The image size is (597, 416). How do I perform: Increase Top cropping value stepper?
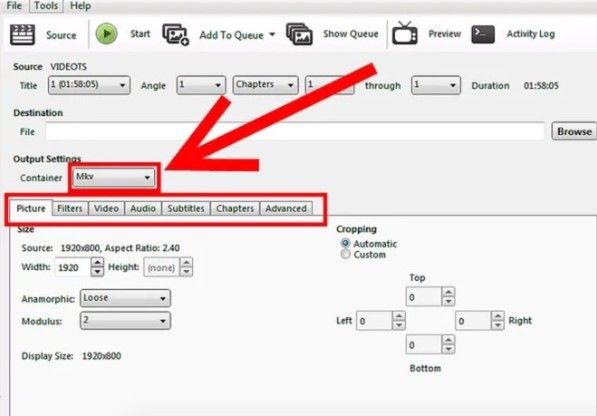[x=449, y=292]
